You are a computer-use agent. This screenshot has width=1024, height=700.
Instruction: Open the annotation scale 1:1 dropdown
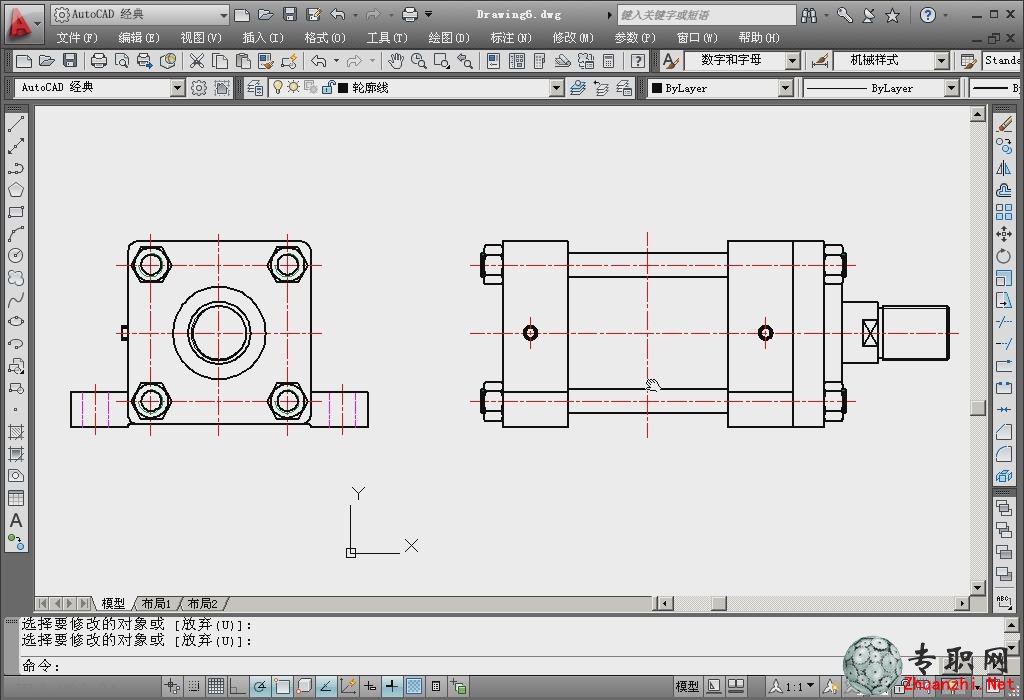(794, 686)
